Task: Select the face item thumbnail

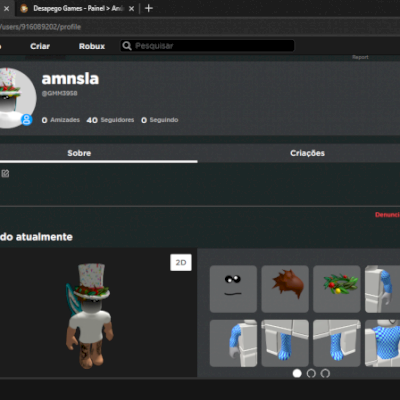Action: click(233, 289)
